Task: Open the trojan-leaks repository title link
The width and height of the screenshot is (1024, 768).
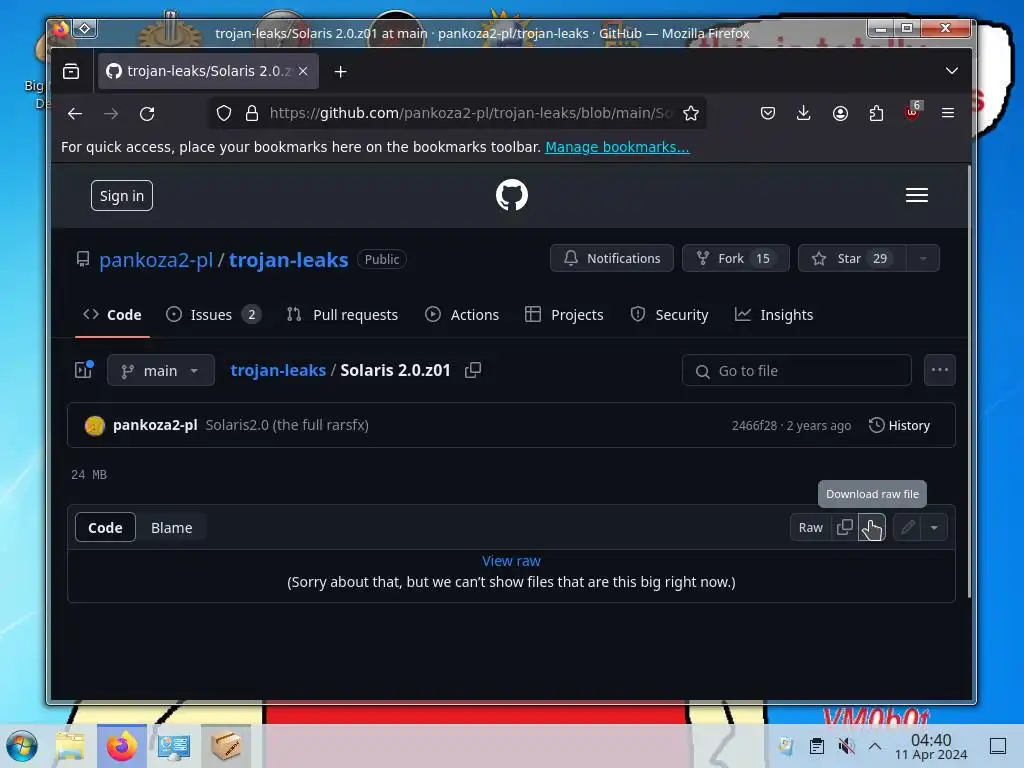Action: [288, 260]
